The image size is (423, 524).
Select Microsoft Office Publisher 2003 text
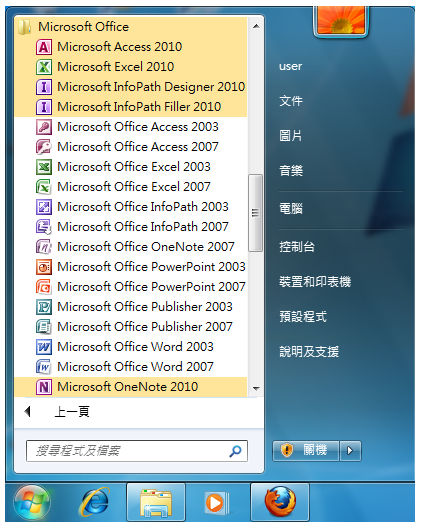point(145,307)
